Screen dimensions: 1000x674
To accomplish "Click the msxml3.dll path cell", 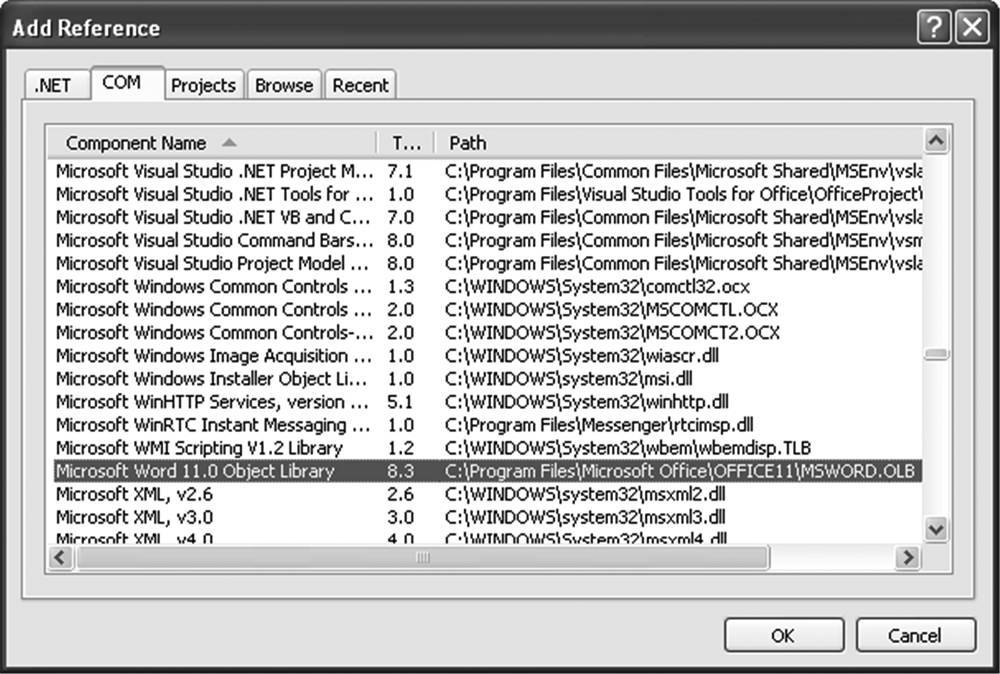I will point(585,517).
